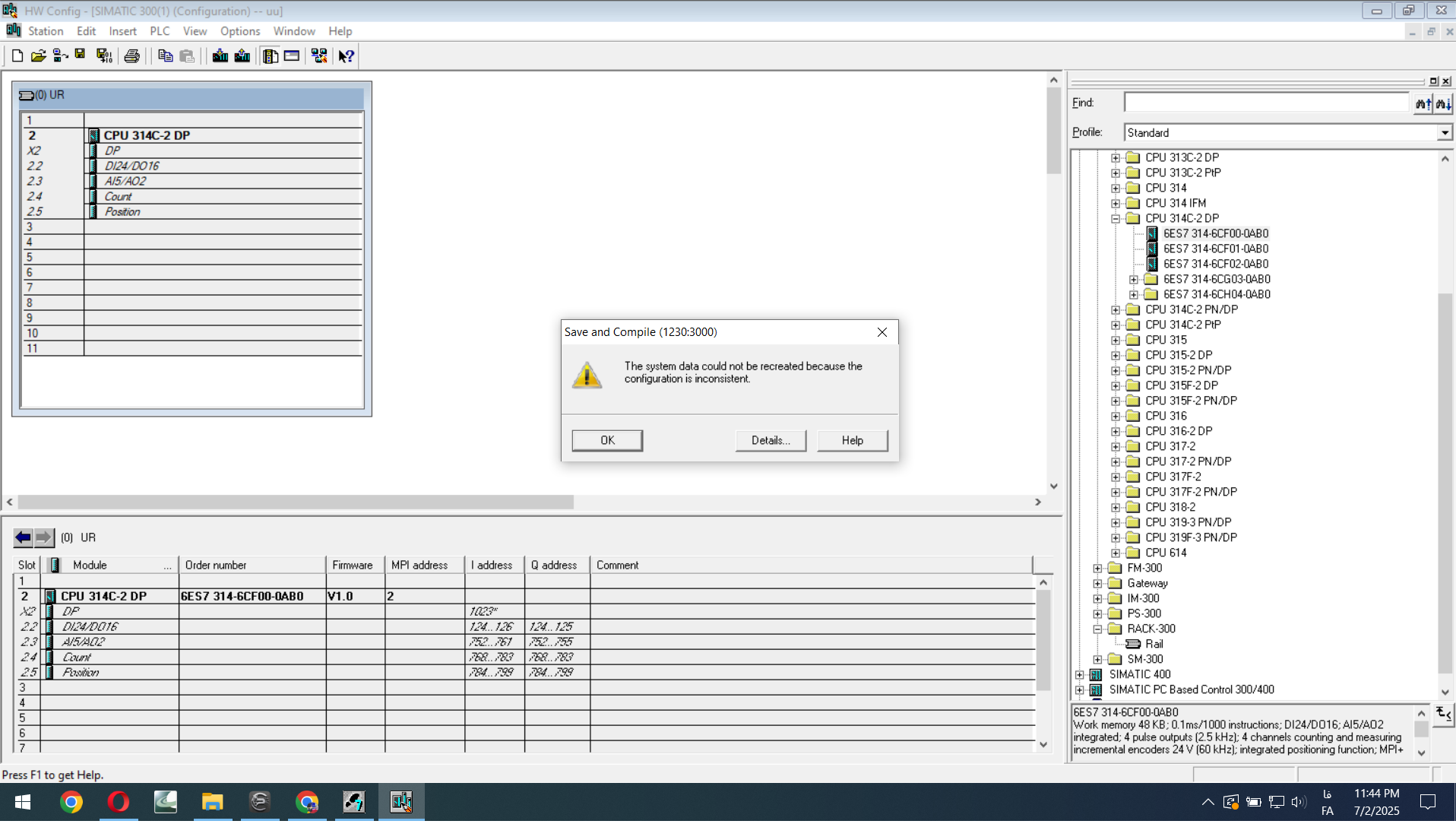
Task: Expand the SIMATIC 400 catalog node
Action: [1080, 675]
